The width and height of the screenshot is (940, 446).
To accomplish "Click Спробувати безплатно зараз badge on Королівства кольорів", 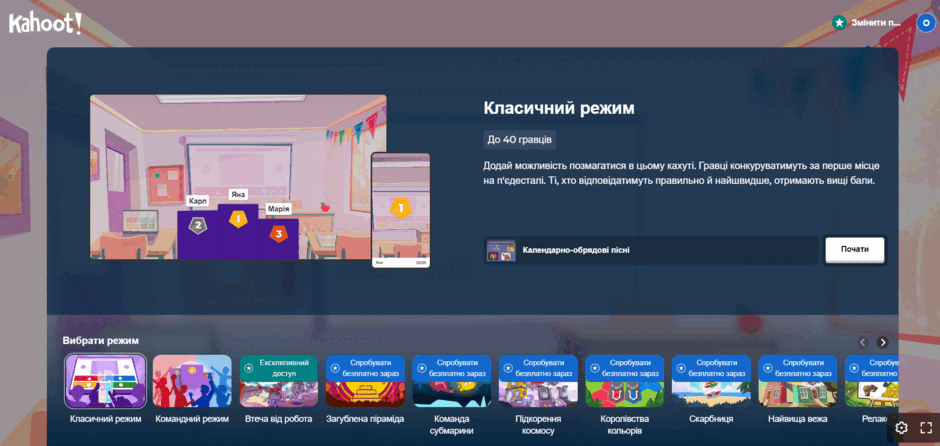I will coord(625,368).
